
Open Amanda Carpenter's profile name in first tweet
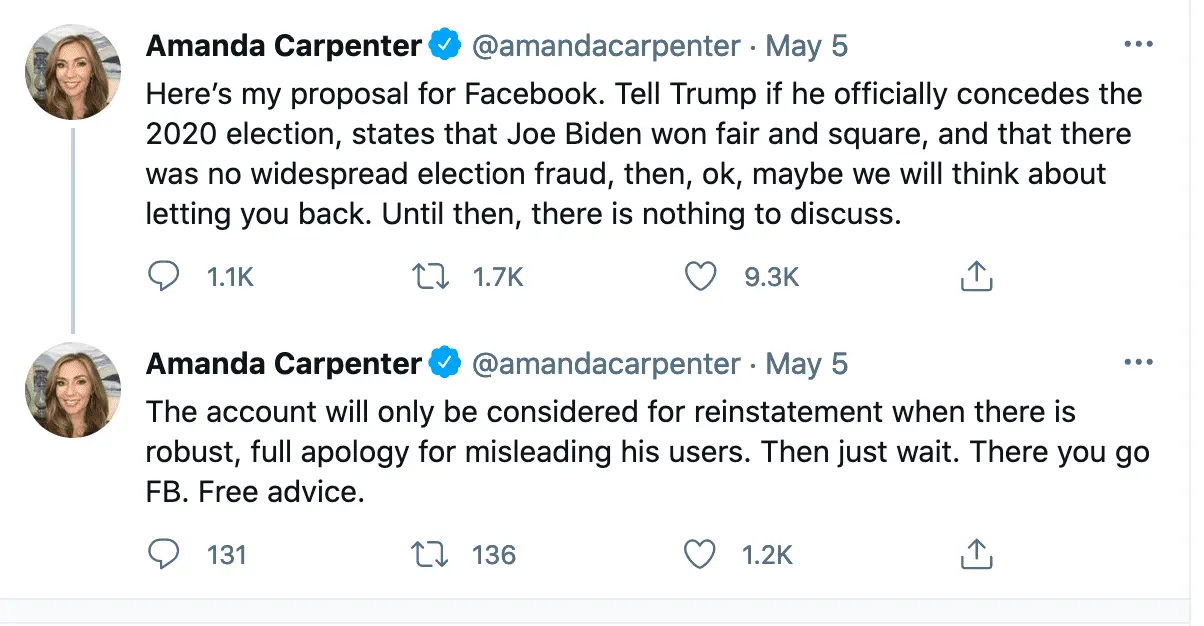click(x=284, y=46)
